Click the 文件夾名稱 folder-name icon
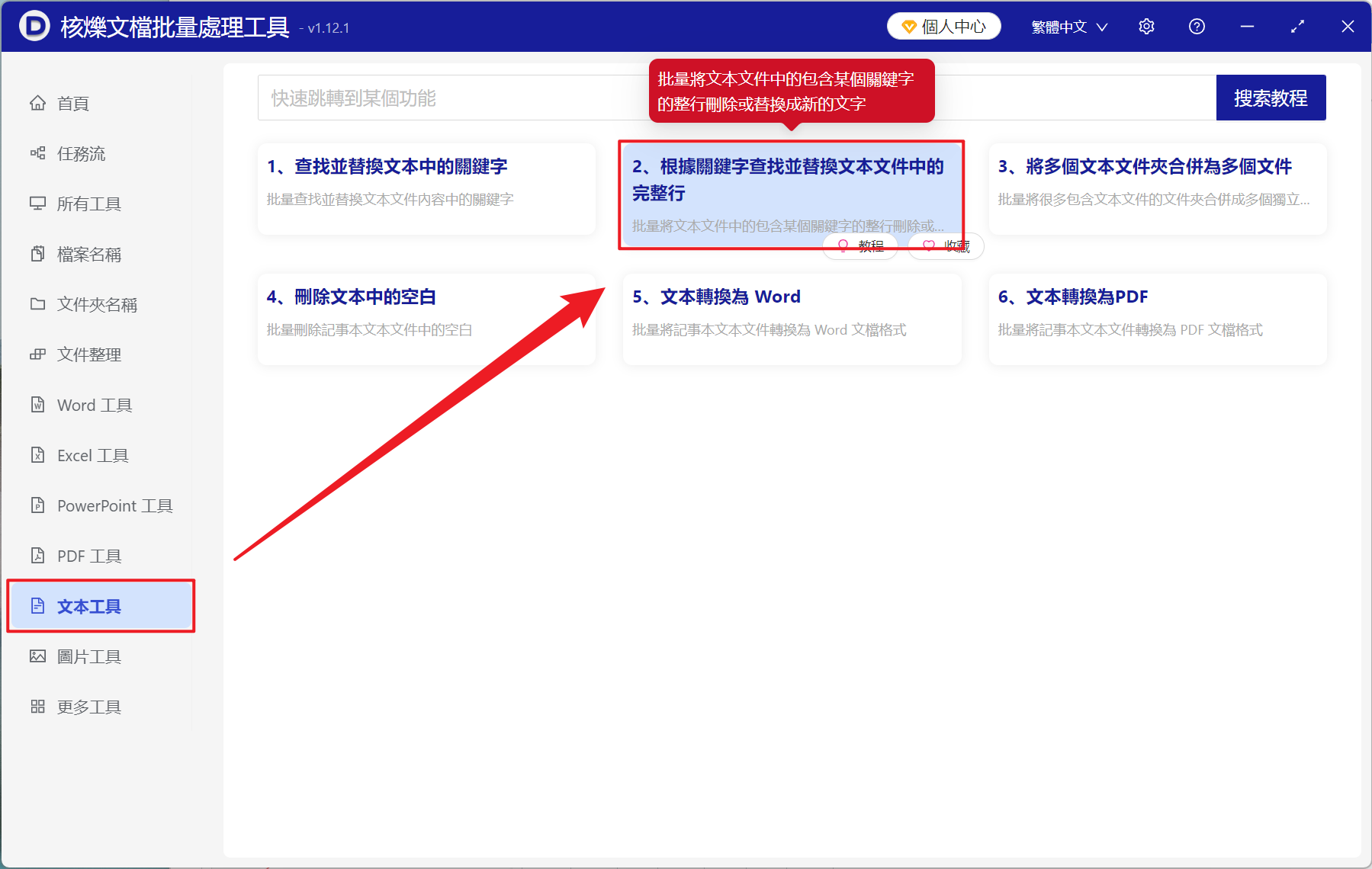Viewport: 1372px width, 869px height. (x=38, y=304)
